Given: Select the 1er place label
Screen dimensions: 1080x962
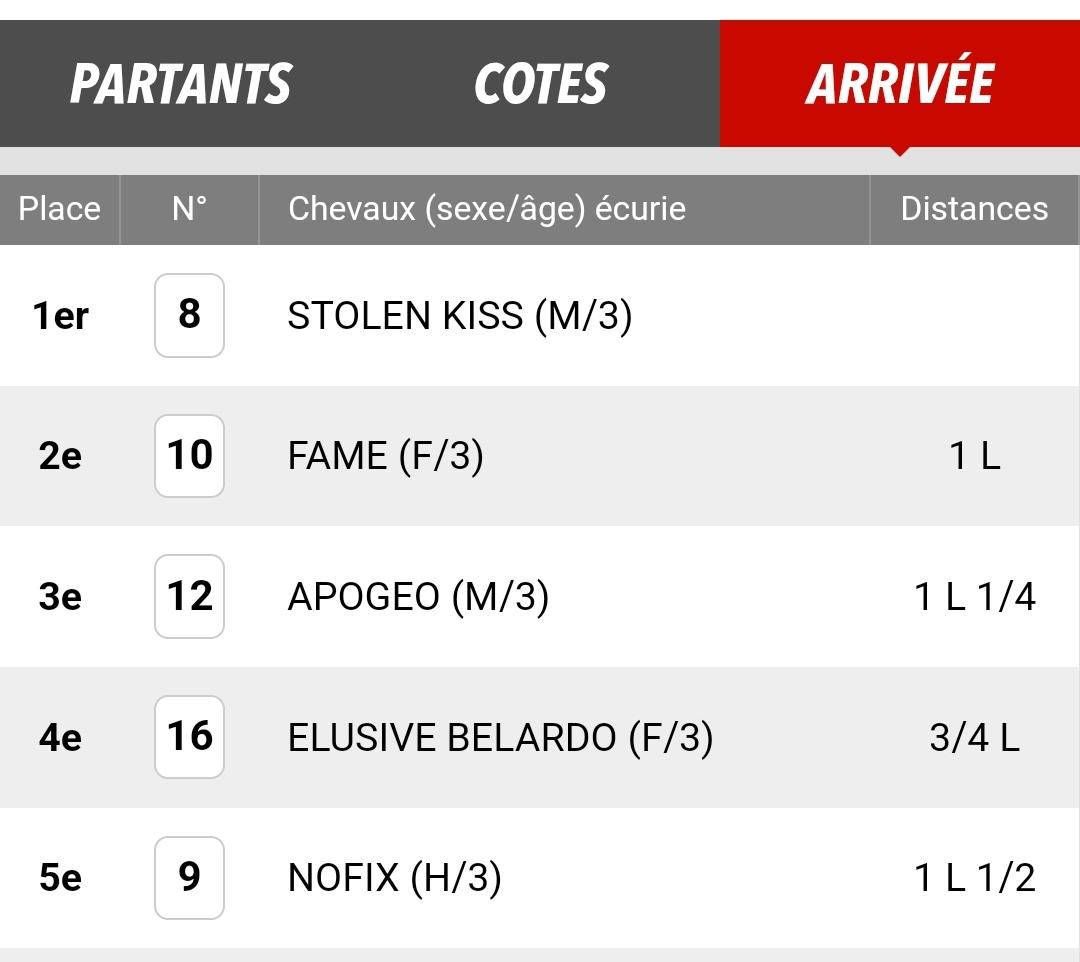Looking at the screenshot, I should click(61, 316).
